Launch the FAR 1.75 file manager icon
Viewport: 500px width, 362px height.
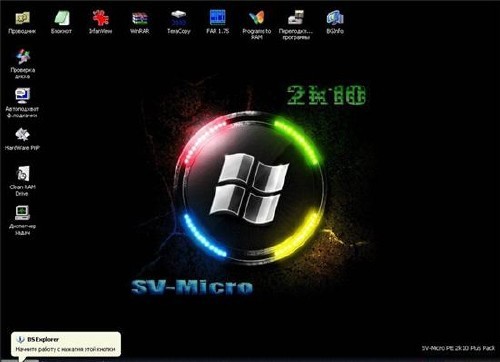coord(218,22)
